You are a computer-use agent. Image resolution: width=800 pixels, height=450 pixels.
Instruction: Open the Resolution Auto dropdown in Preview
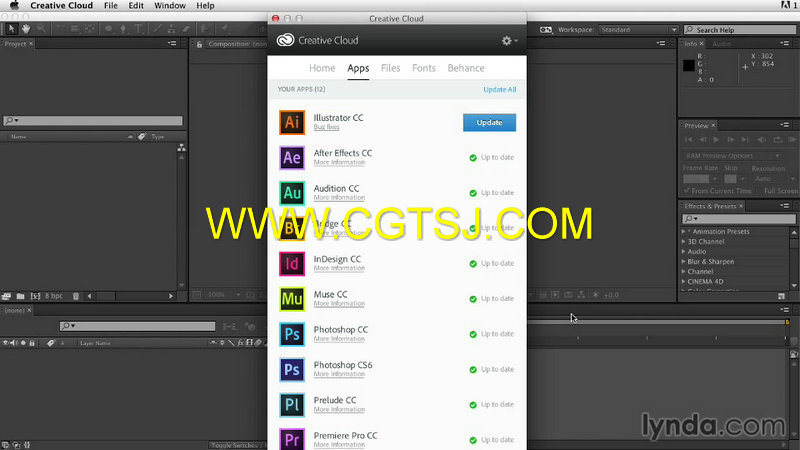click(773, 179)
